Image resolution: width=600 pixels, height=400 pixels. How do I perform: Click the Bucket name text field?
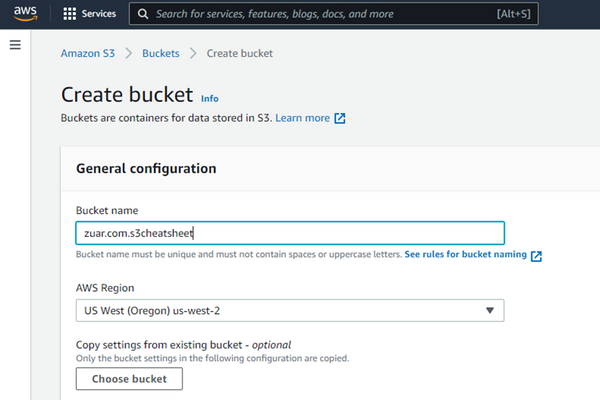point(290,233)
